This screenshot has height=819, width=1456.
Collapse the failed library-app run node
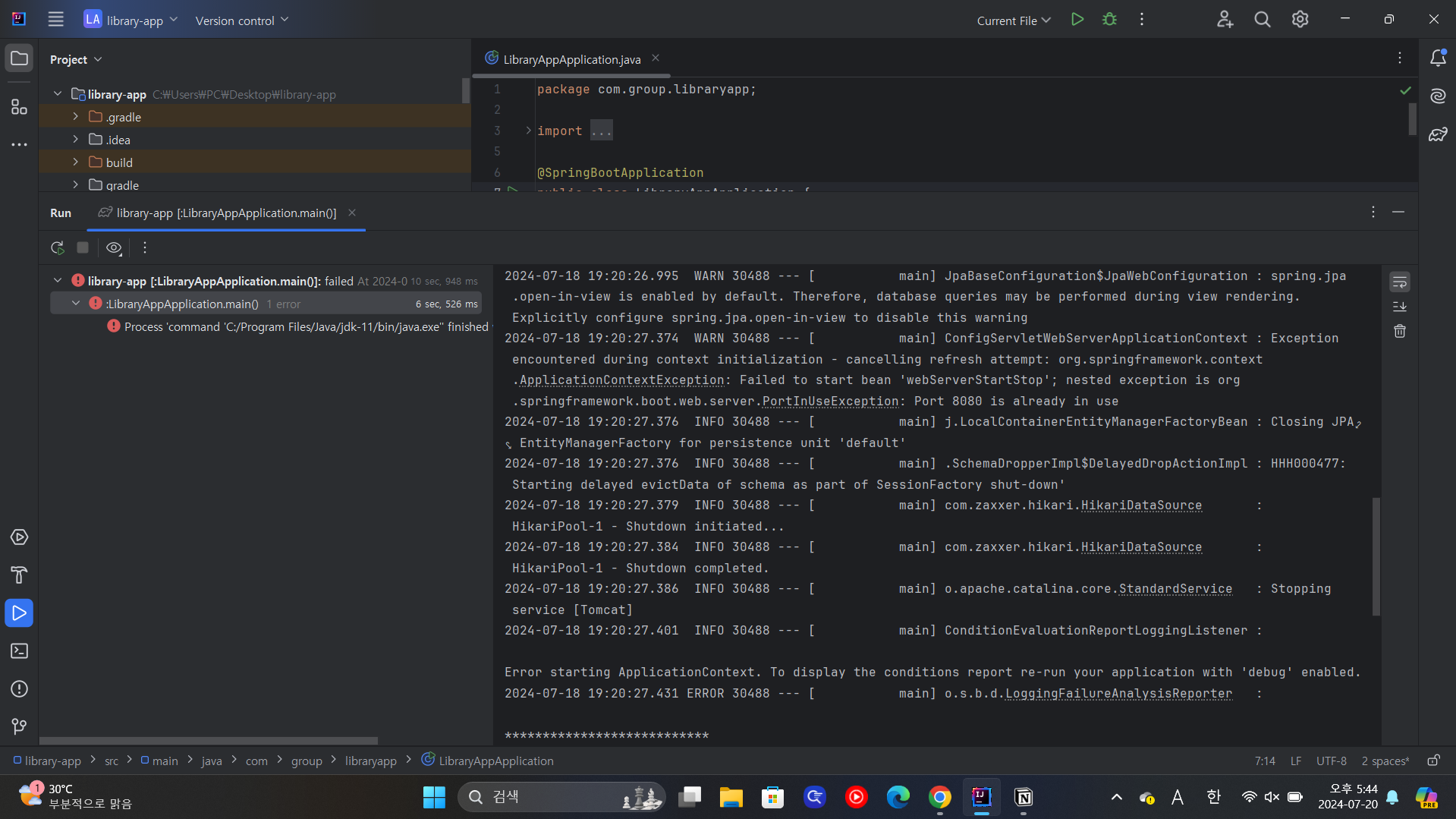[58, 281]
